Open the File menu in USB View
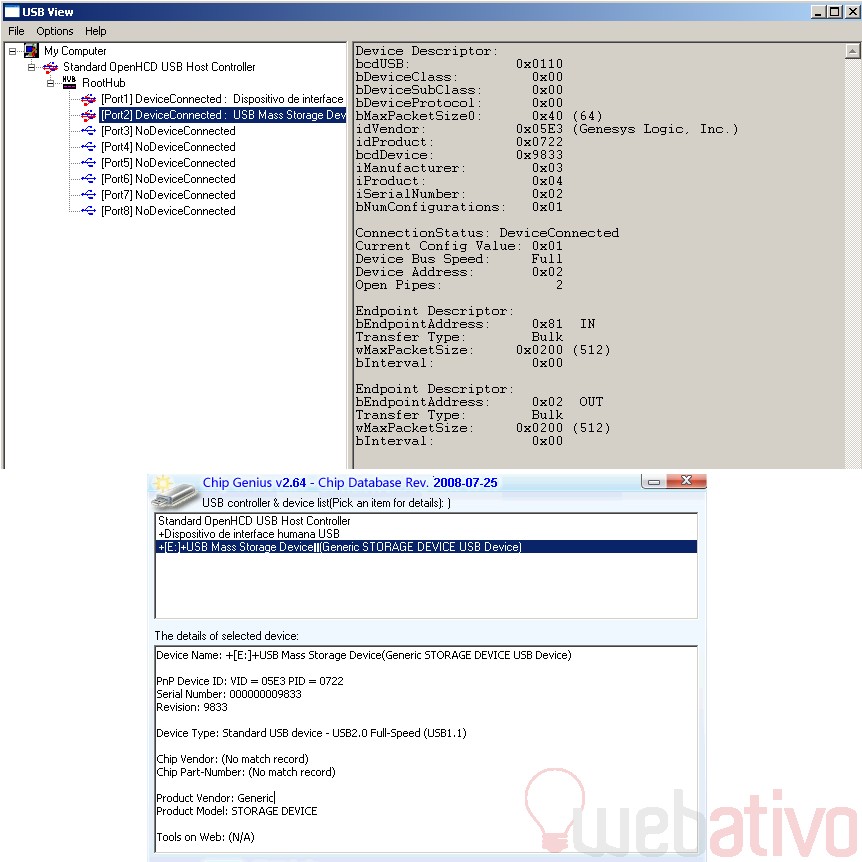 pos(16,31)
